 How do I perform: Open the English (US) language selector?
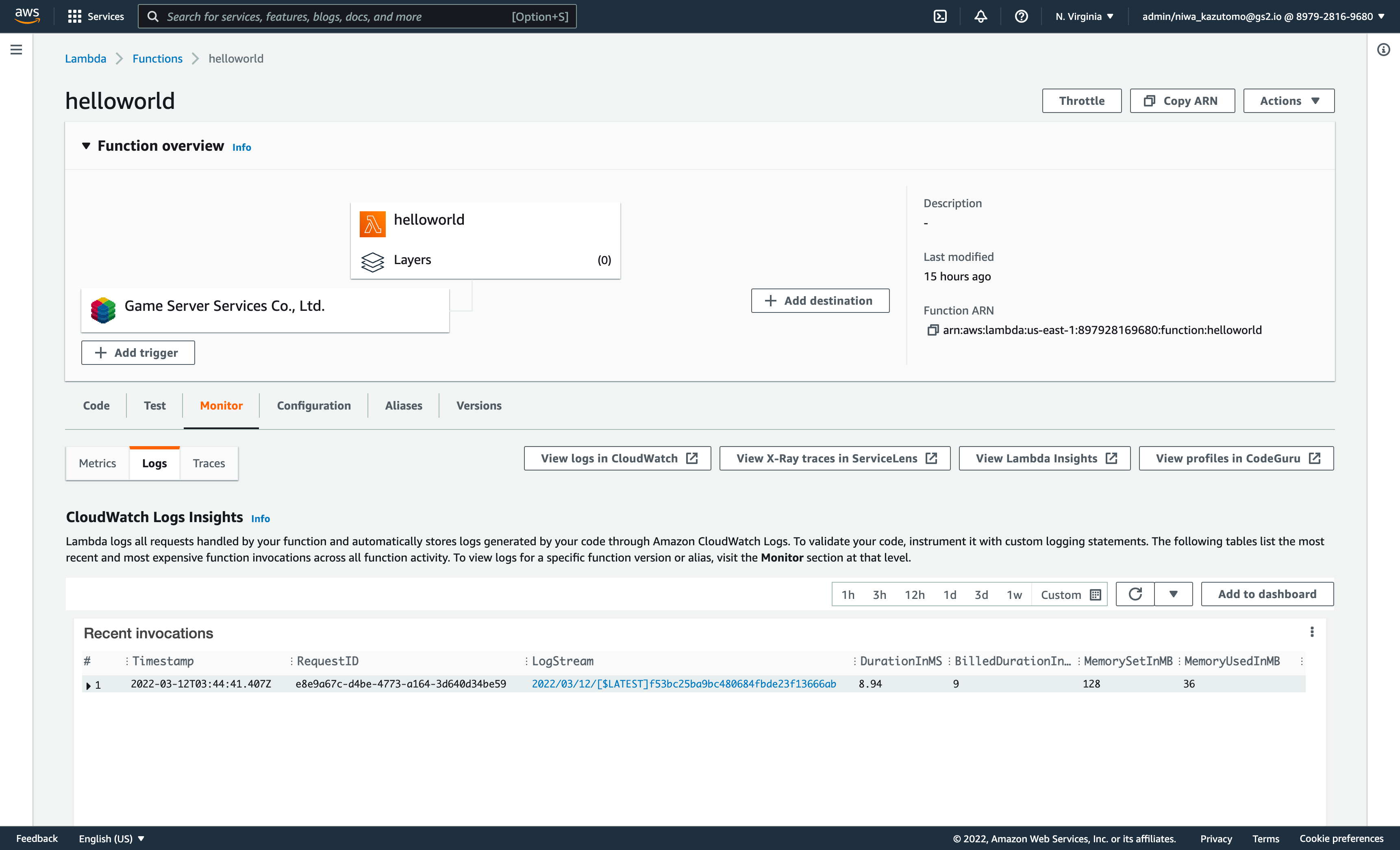(111, 838)
